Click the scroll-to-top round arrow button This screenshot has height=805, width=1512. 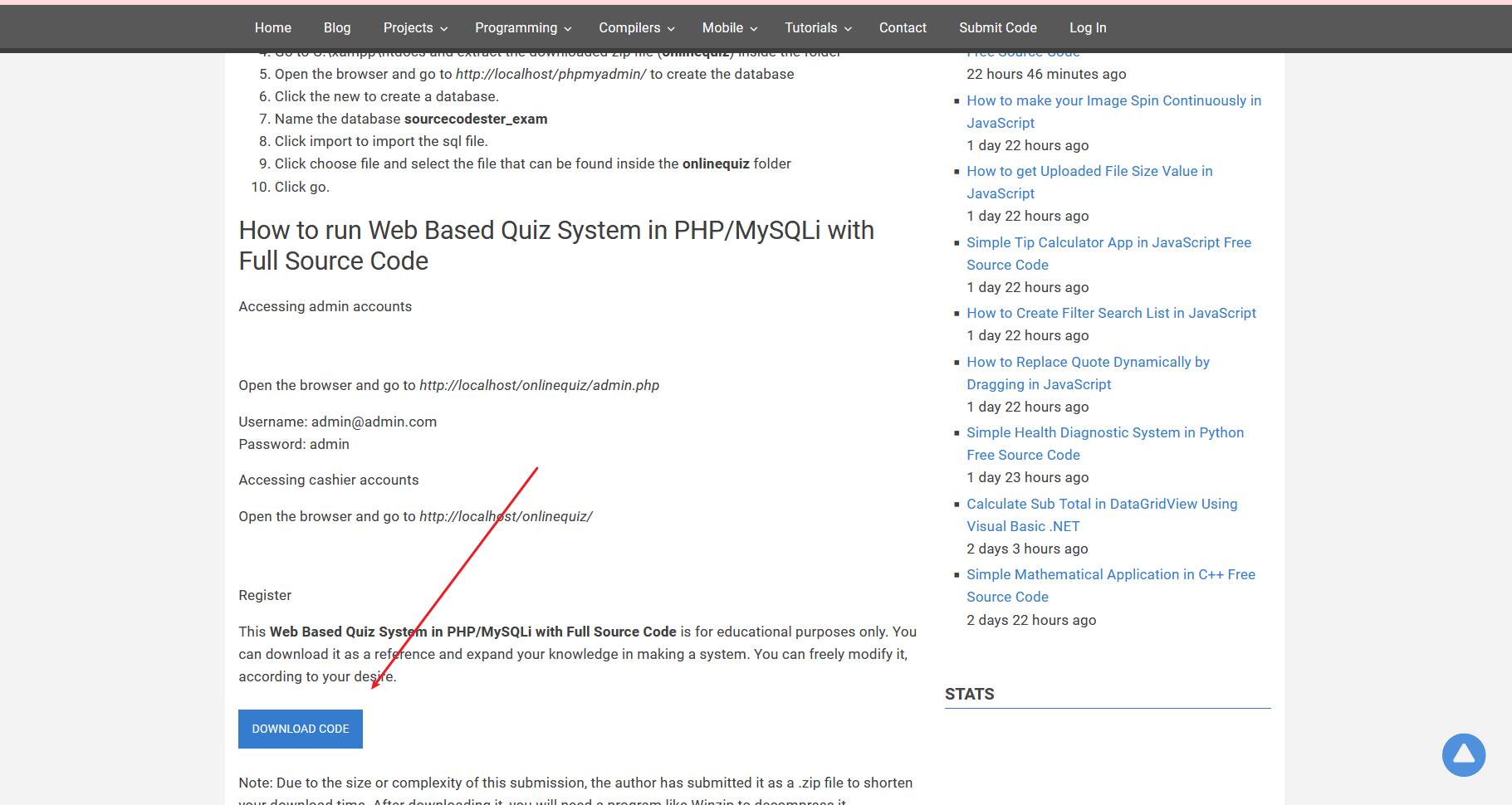[1463, 754]
